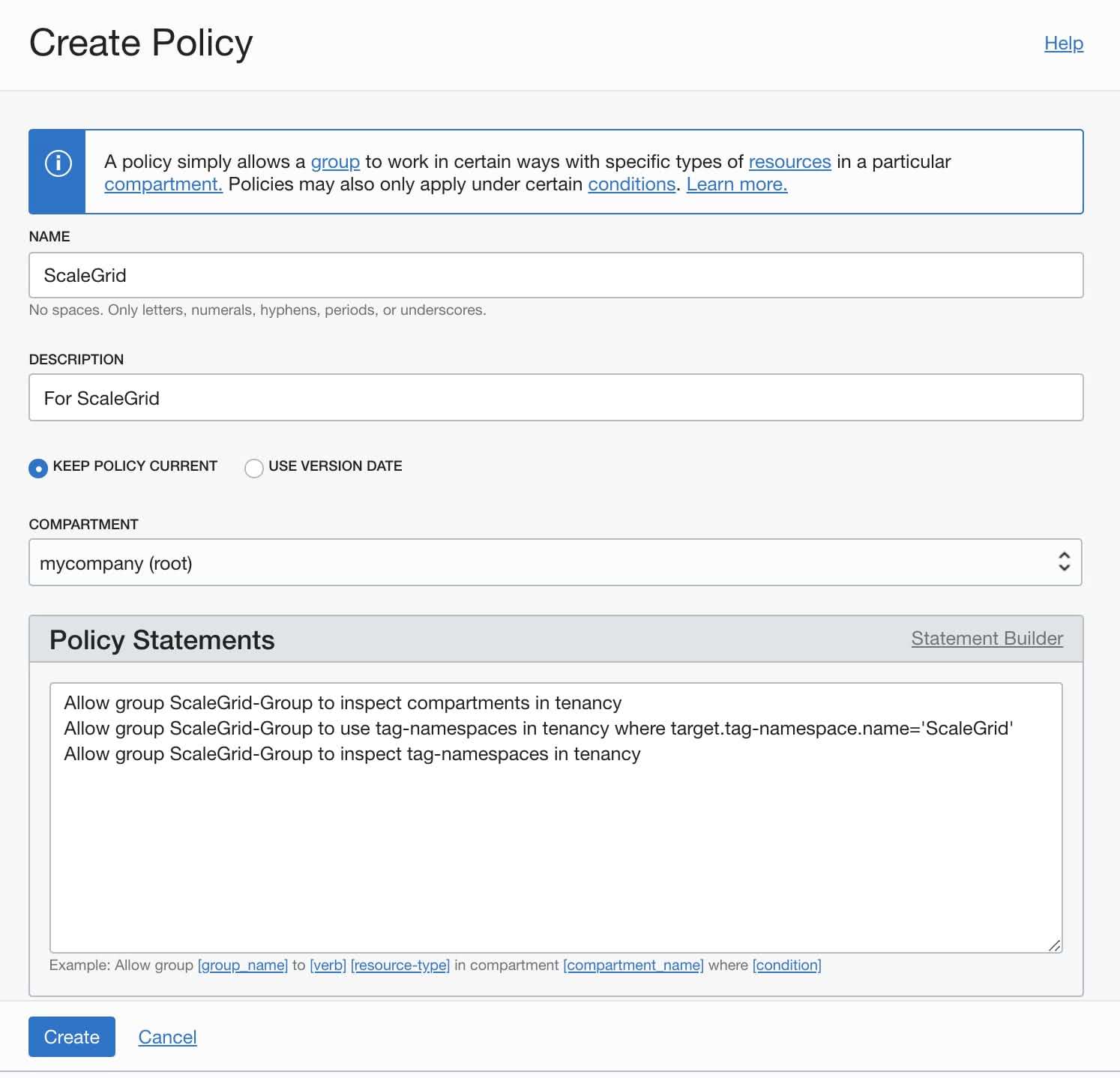
Task: Open the 'resources' link in info banner
Action: pyautogui.click(x=789, y=162)
